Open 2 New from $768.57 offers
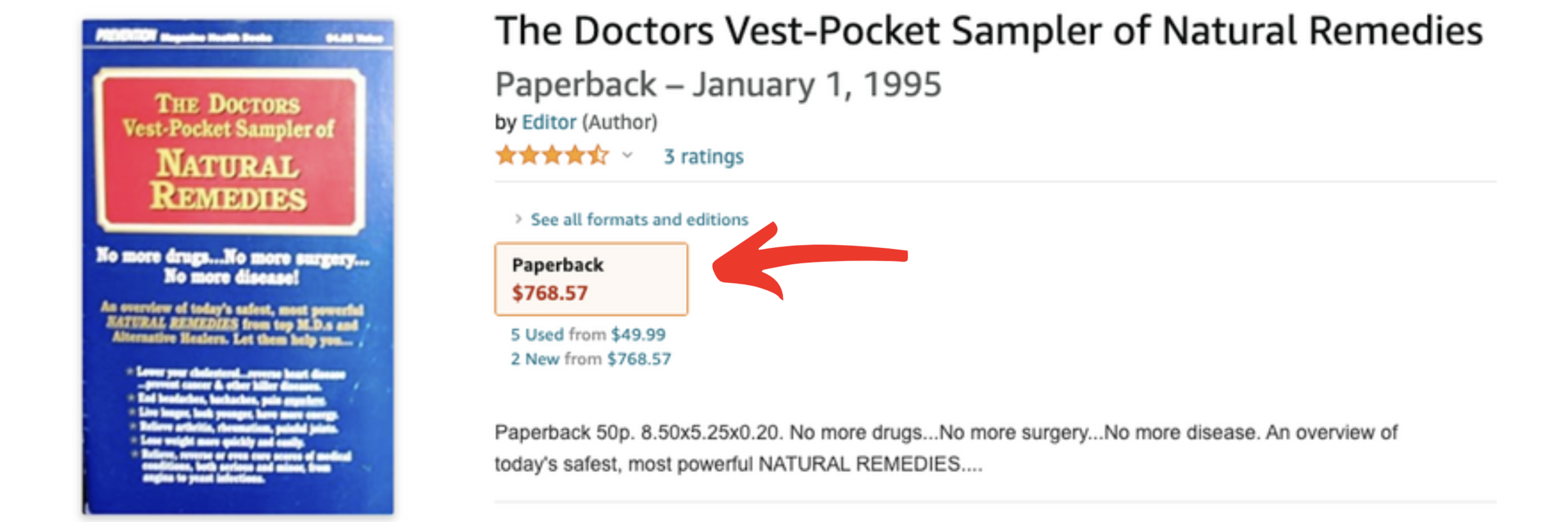The height and width of the screenshot is (522, 1568). tap(591, 359)
